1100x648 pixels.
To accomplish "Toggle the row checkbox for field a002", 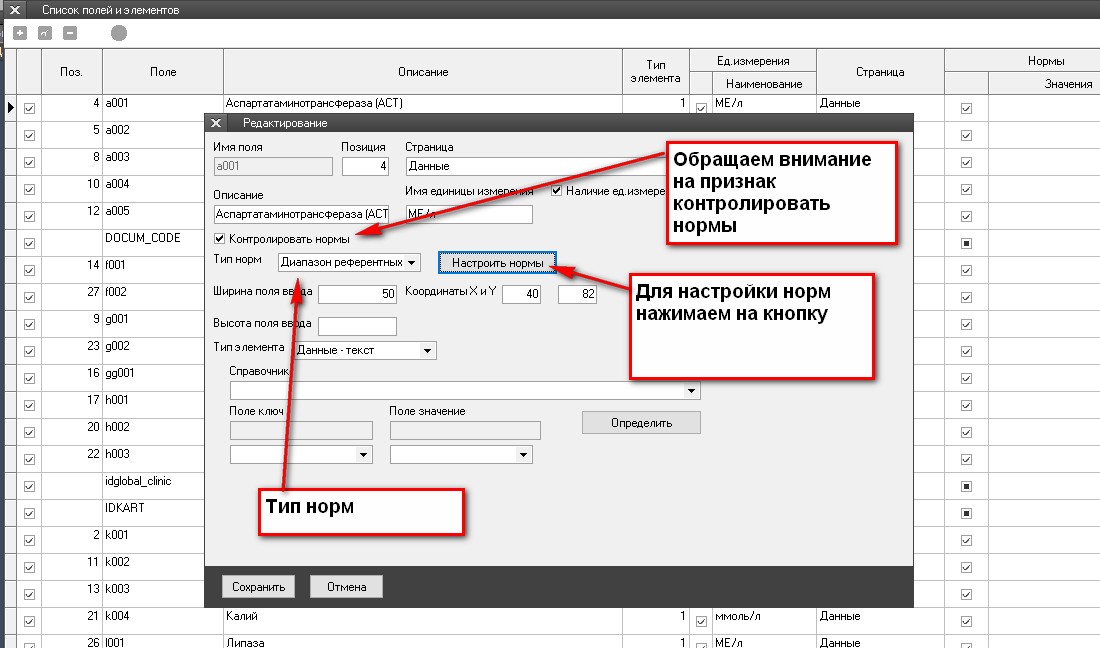I will tap(29, 130).
